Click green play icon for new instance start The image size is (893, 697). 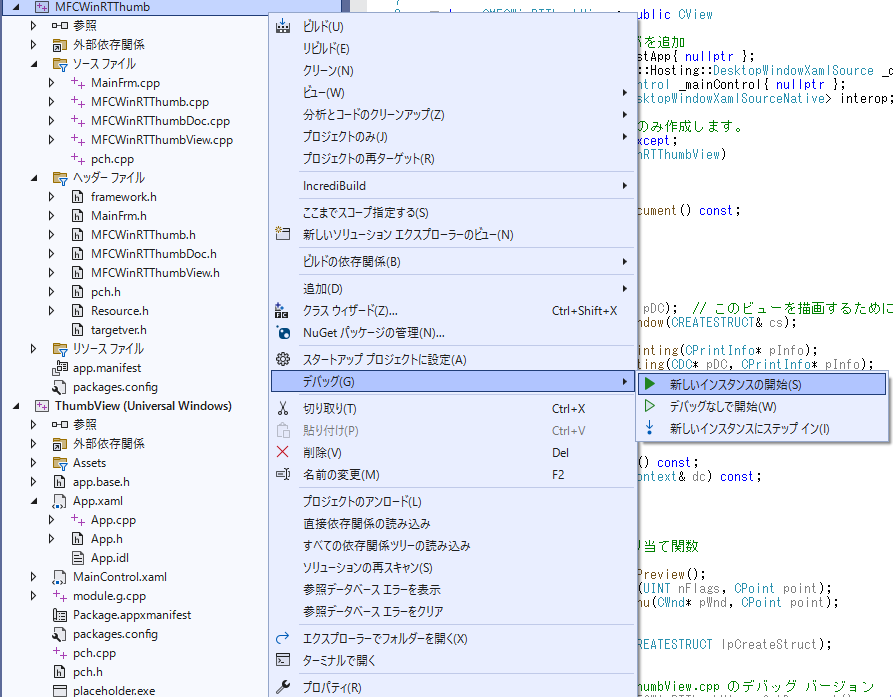(x=650, y=384)
